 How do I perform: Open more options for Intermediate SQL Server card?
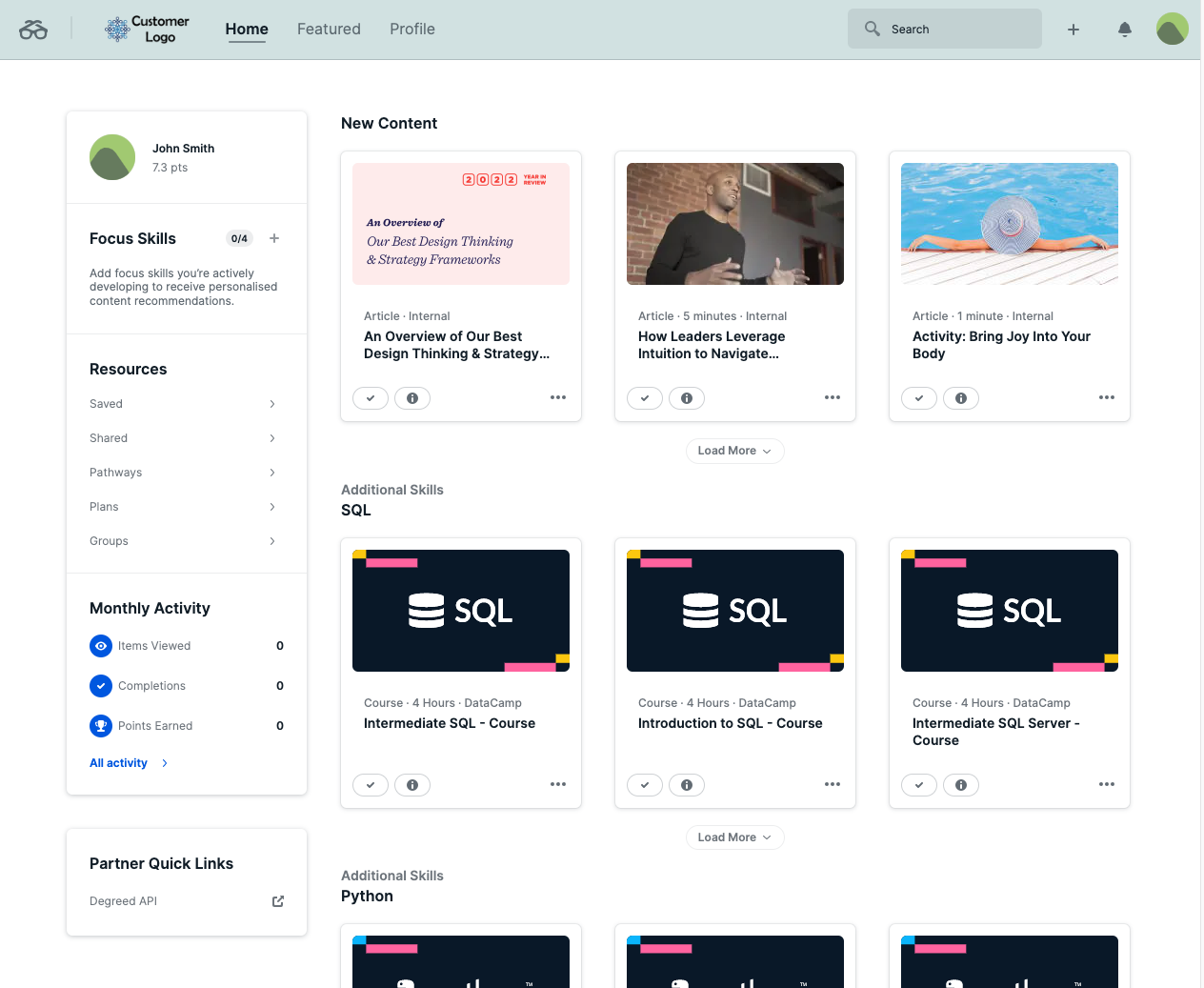[x=1107, y=784]
